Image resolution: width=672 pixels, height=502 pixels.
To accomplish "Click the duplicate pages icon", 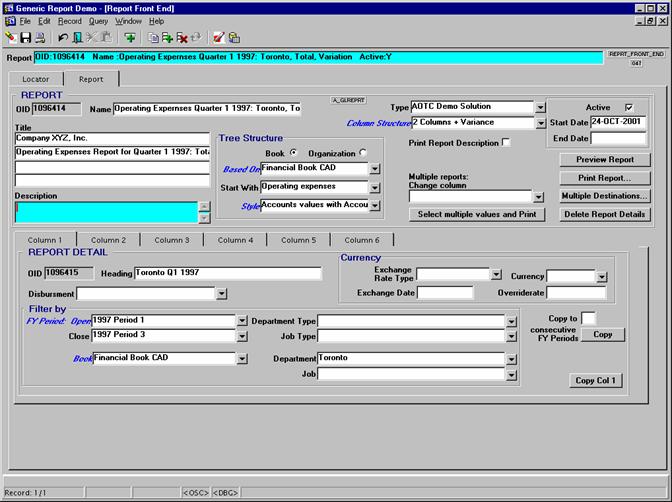I will [x=153, y=38].
